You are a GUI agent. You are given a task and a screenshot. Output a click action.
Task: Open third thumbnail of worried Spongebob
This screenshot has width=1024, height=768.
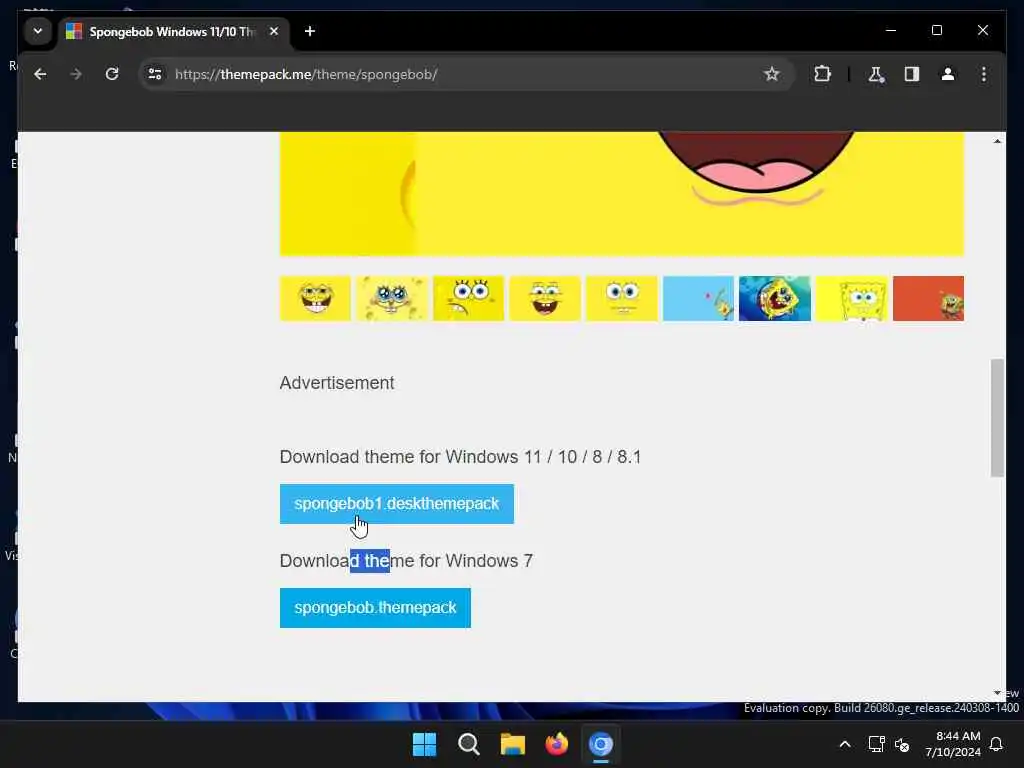(x=468, y=298)
